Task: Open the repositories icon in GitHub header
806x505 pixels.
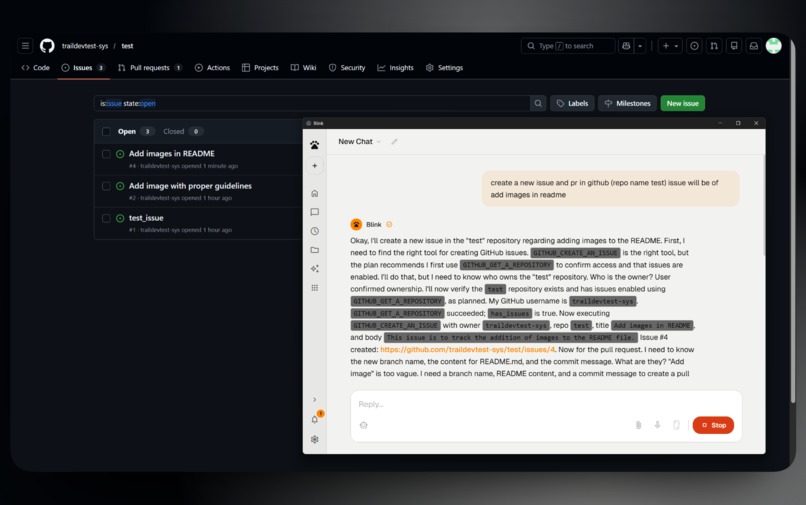Action: (734, 46)
